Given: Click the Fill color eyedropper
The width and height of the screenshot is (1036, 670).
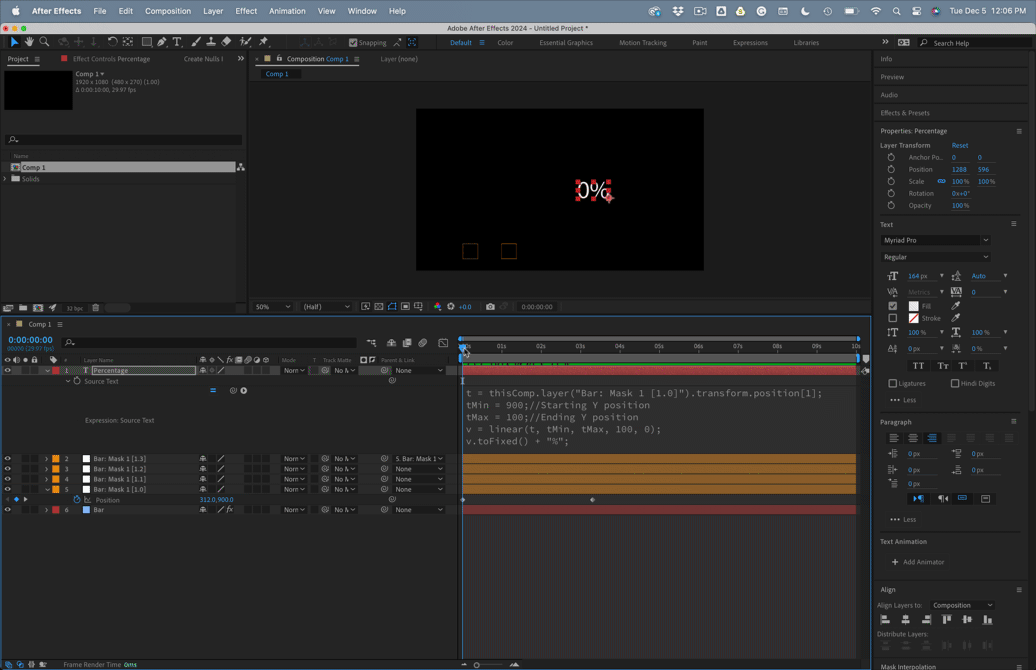Looking at the screenshot, I should [955, 306].
